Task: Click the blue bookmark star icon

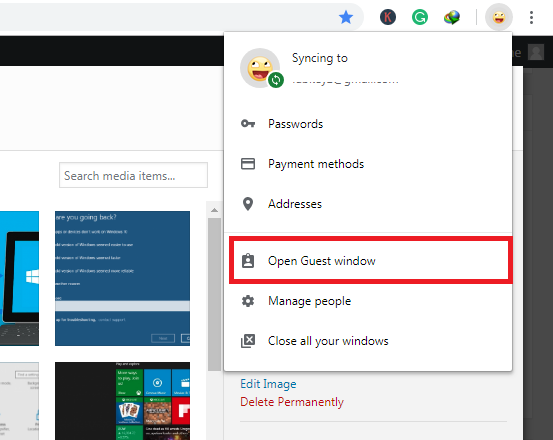Action: (346, 17)
